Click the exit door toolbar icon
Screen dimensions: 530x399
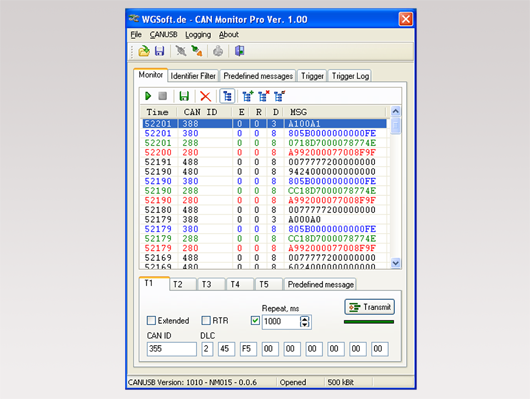(x=239, y=51)
